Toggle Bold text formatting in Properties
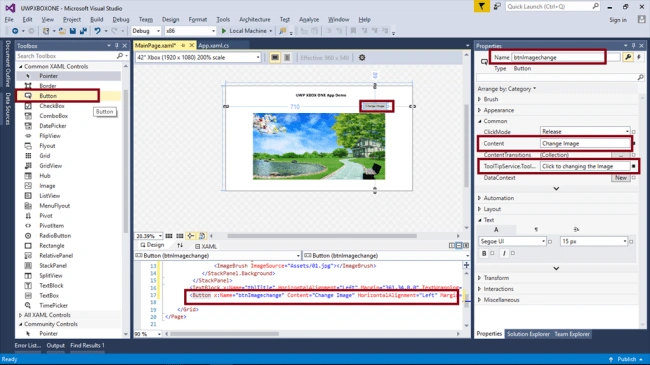Screen dimensions: 650x365 tap(484, 253)
